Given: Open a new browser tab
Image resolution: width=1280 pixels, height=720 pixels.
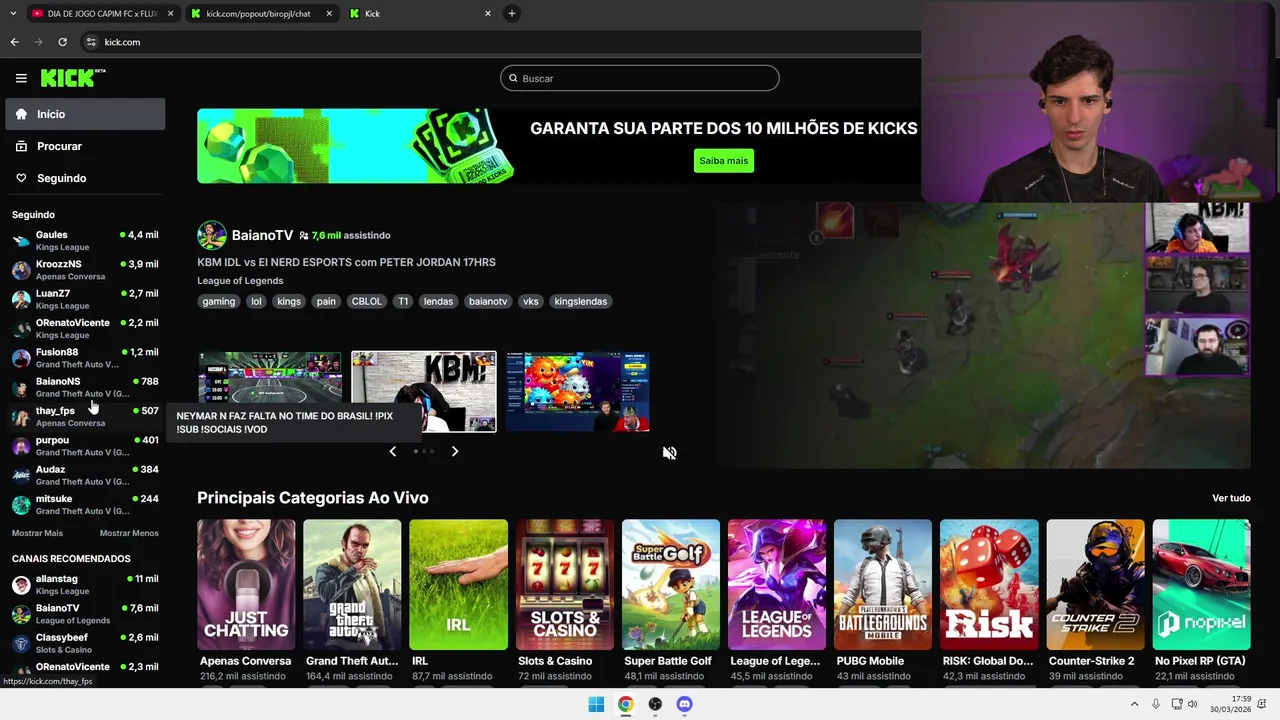Looking at the screenshot, I should coord(511,14).
